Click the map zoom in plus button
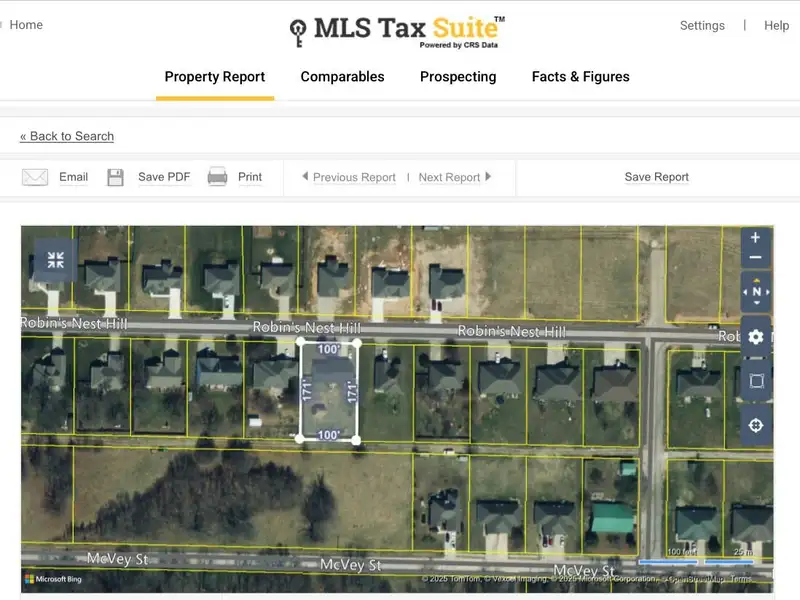Screen dimensions: 800x600 755,238
